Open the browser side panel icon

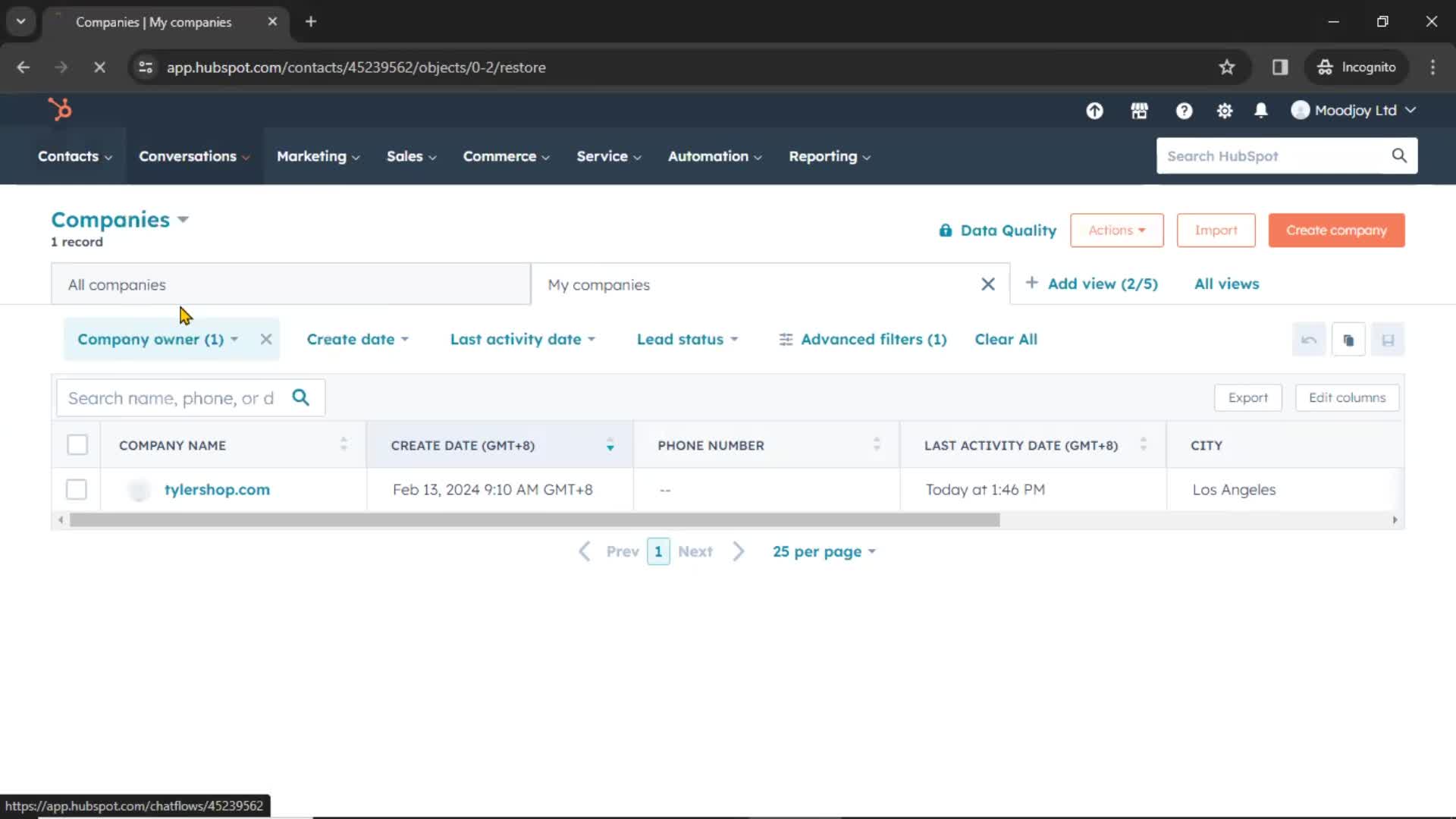[1280, 67]
